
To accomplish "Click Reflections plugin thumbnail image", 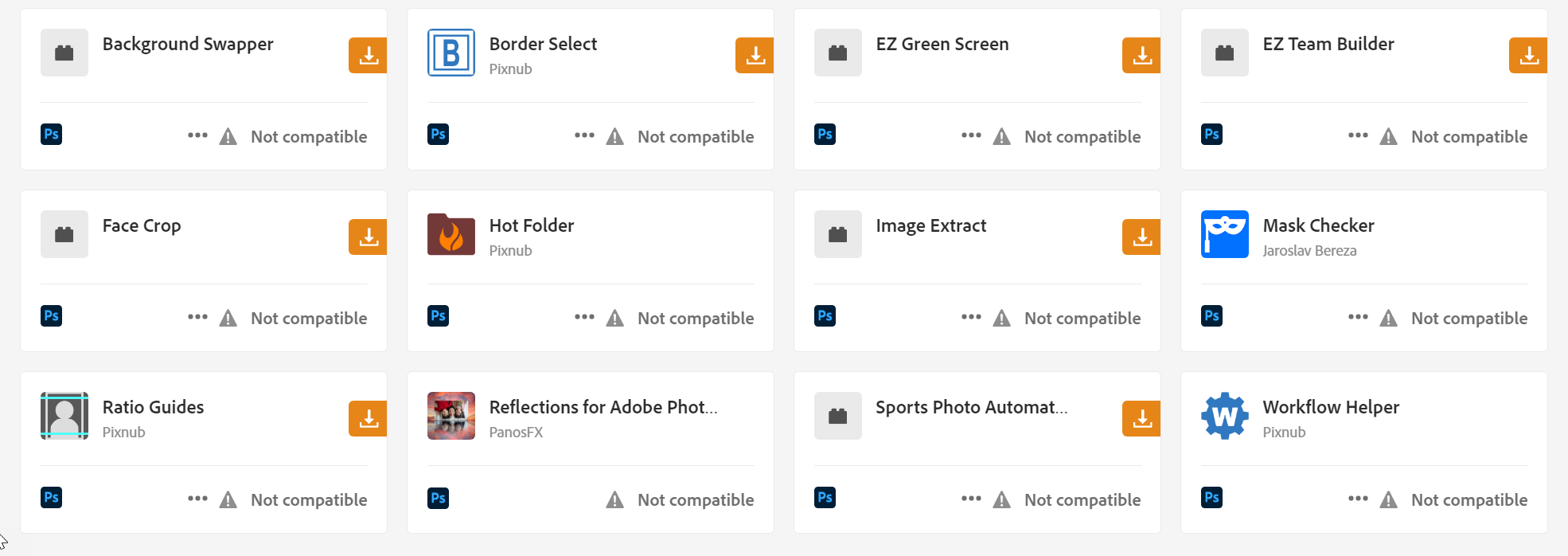I will [x=451, y=416].
